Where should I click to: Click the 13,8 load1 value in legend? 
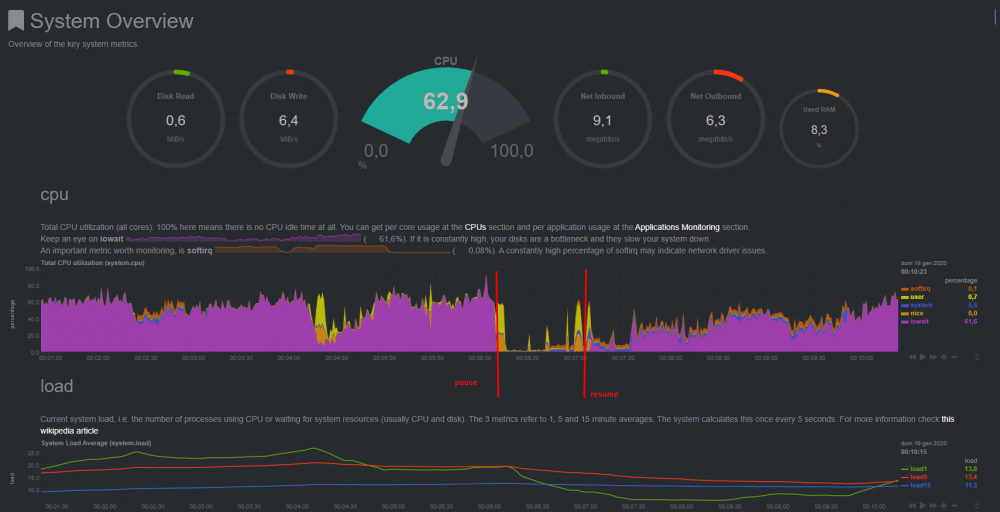point(973,469)
